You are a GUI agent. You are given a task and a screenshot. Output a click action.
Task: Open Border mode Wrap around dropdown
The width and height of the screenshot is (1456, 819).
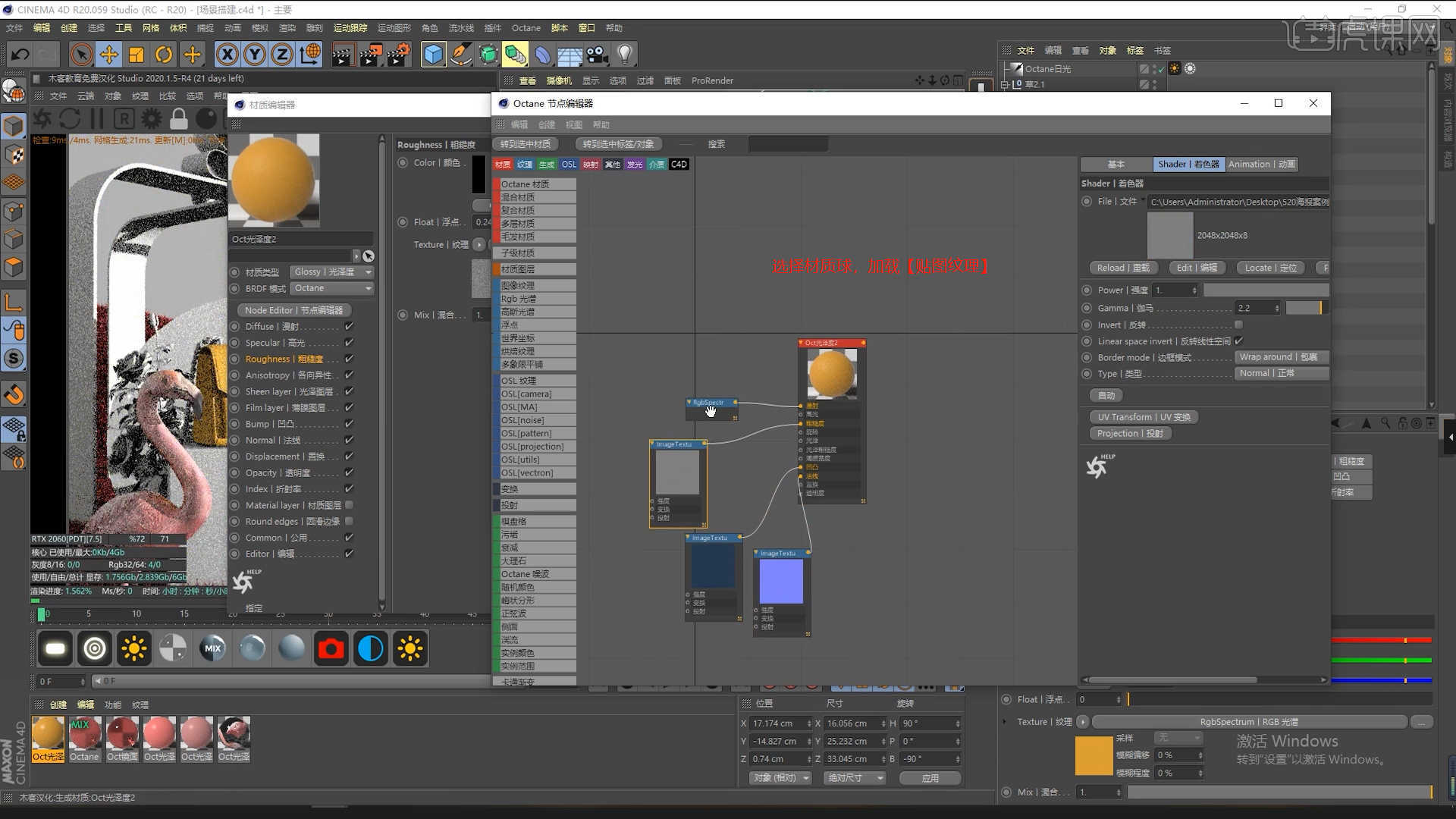pyautogui.click(x=1281, y=357)
